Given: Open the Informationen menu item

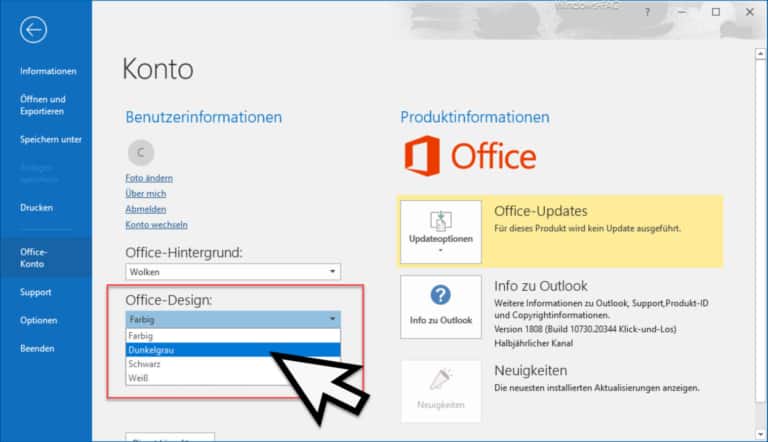Looking at the screenshot, I should point(48,71).
